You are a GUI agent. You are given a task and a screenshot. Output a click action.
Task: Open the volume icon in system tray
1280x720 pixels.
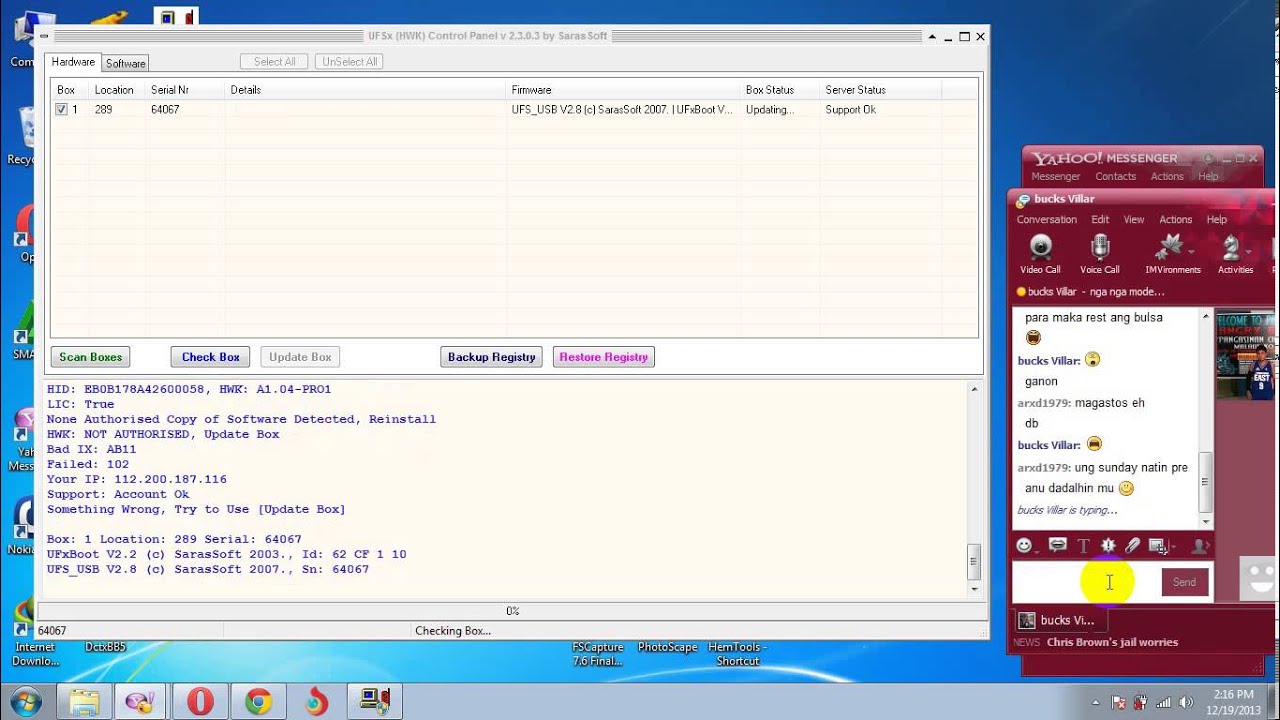(1186, 702)
